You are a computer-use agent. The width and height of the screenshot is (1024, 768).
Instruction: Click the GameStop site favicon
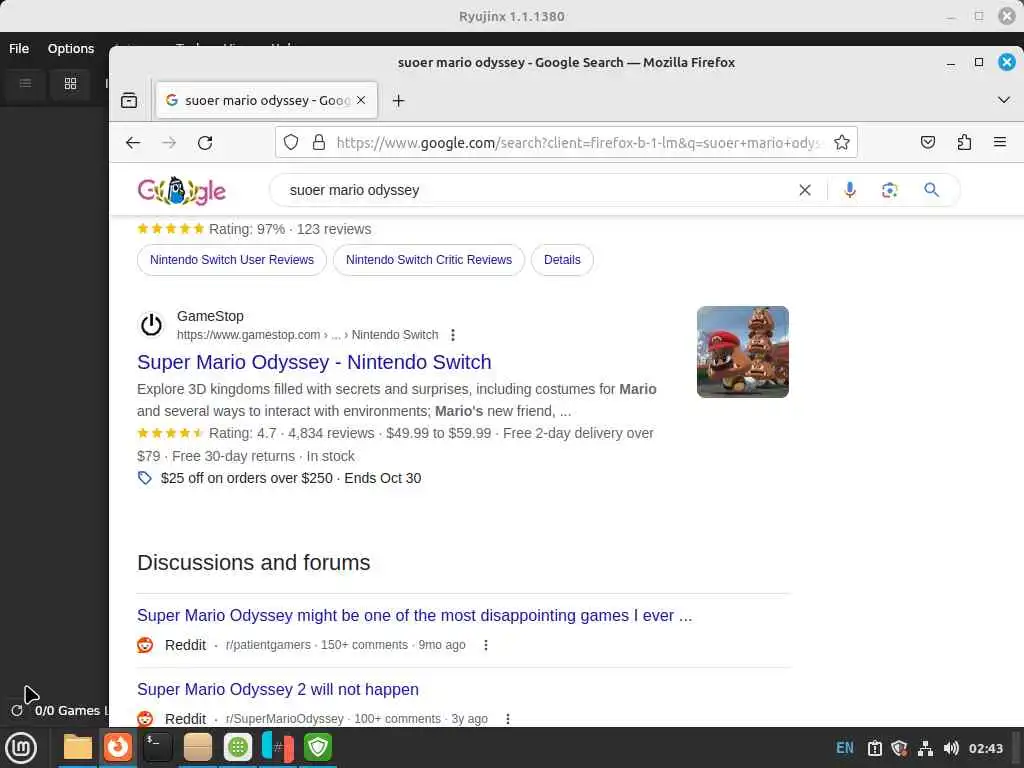152,325
